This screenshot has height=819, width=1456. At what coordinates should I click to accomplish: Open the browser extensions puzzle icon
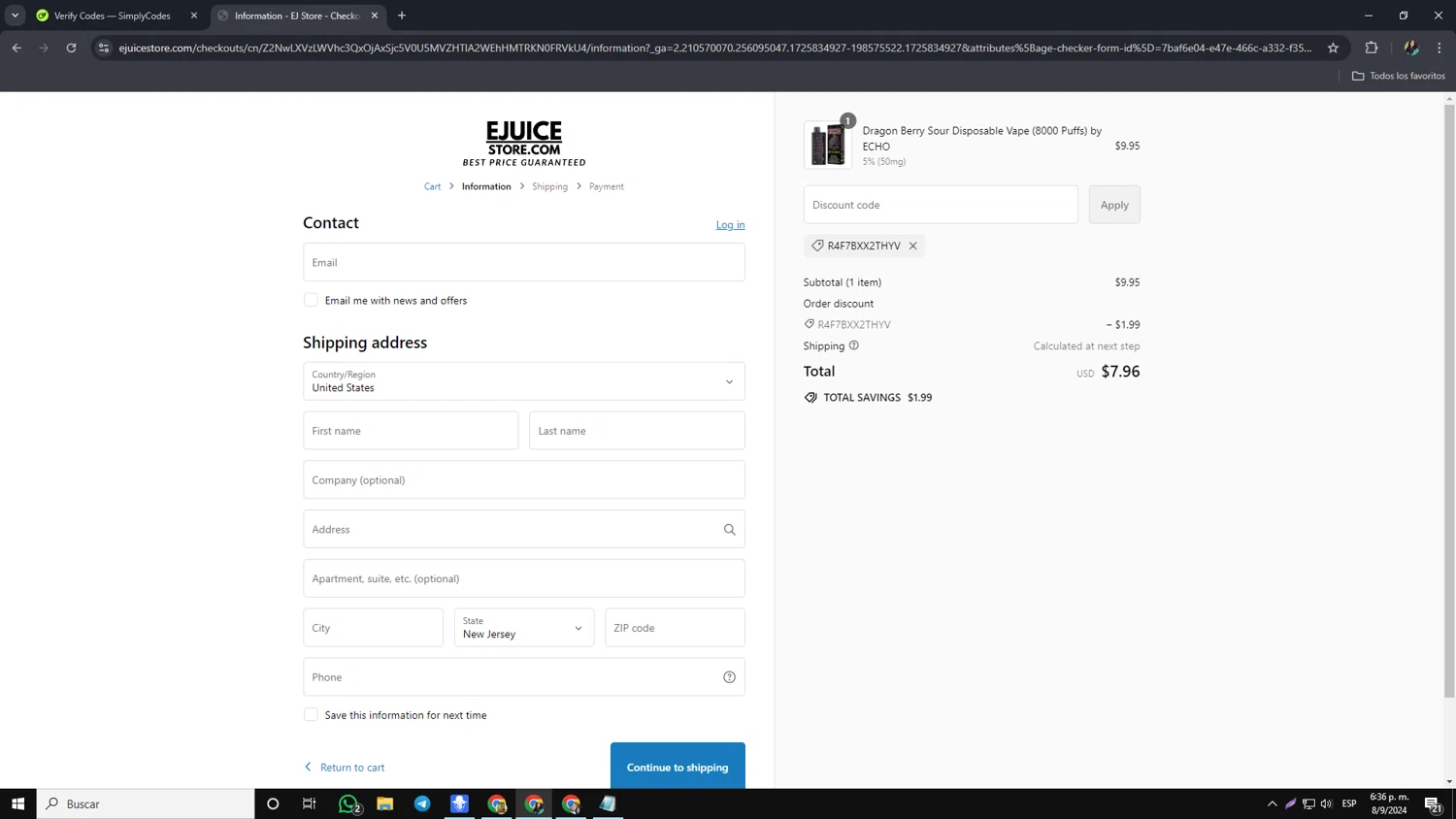1371,48
